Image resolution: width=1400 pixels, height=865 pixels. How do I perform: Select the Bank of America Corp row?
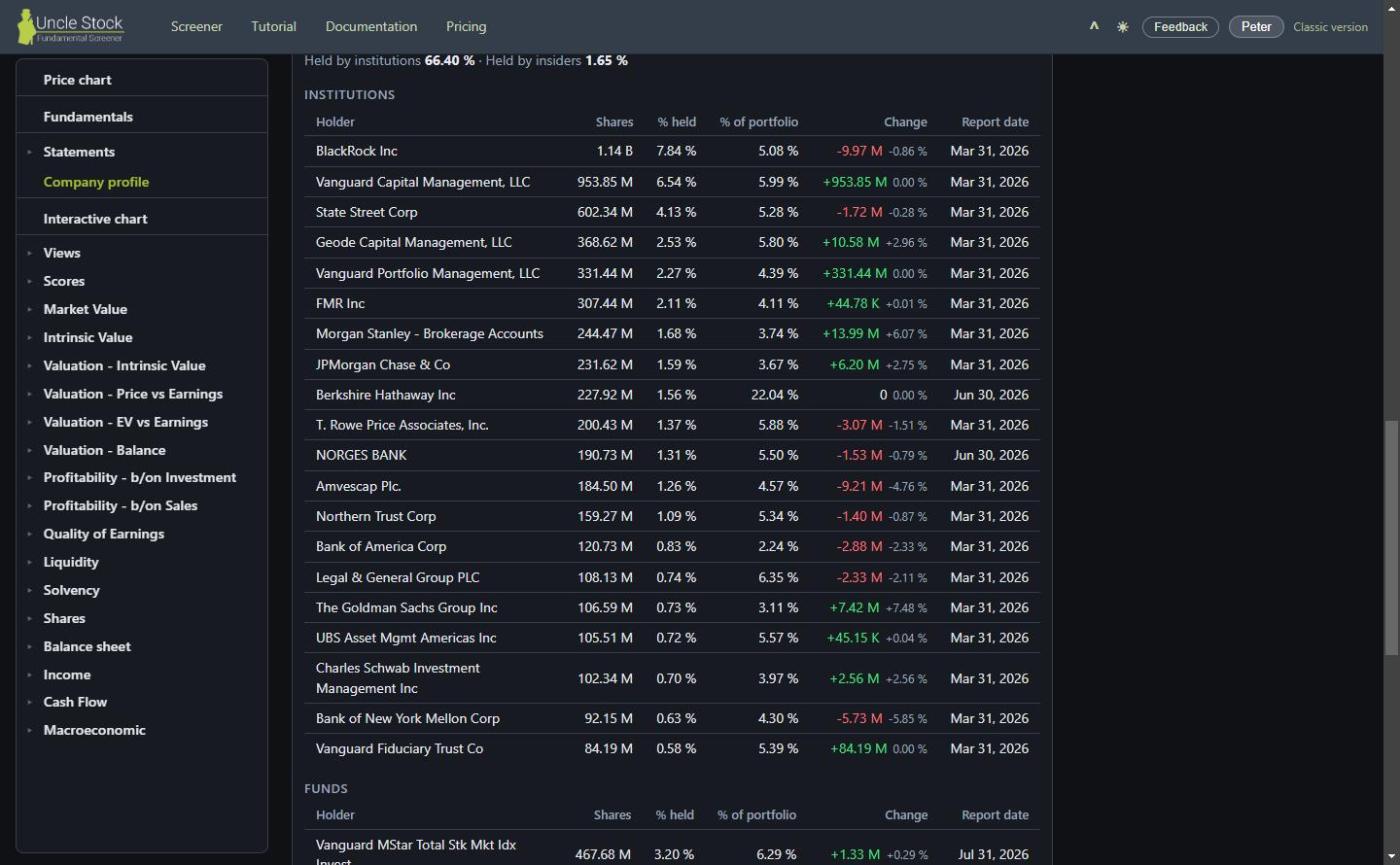[x=672, y=546]
